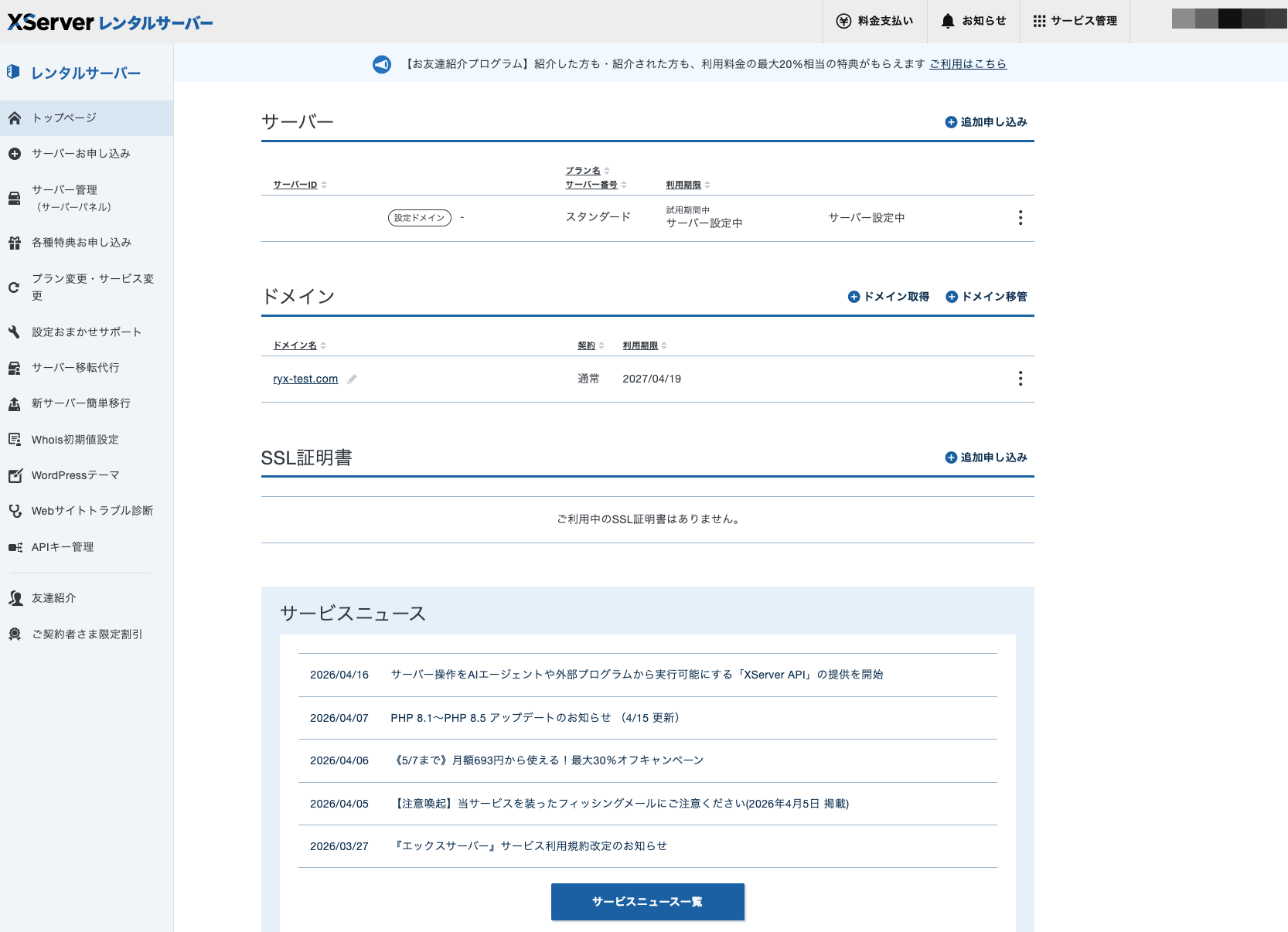The width and height of the screenshot is (1288, 932).
Task: Click the レンタルサーバー sidebar logo icon
Action: [x=13, y=72]
